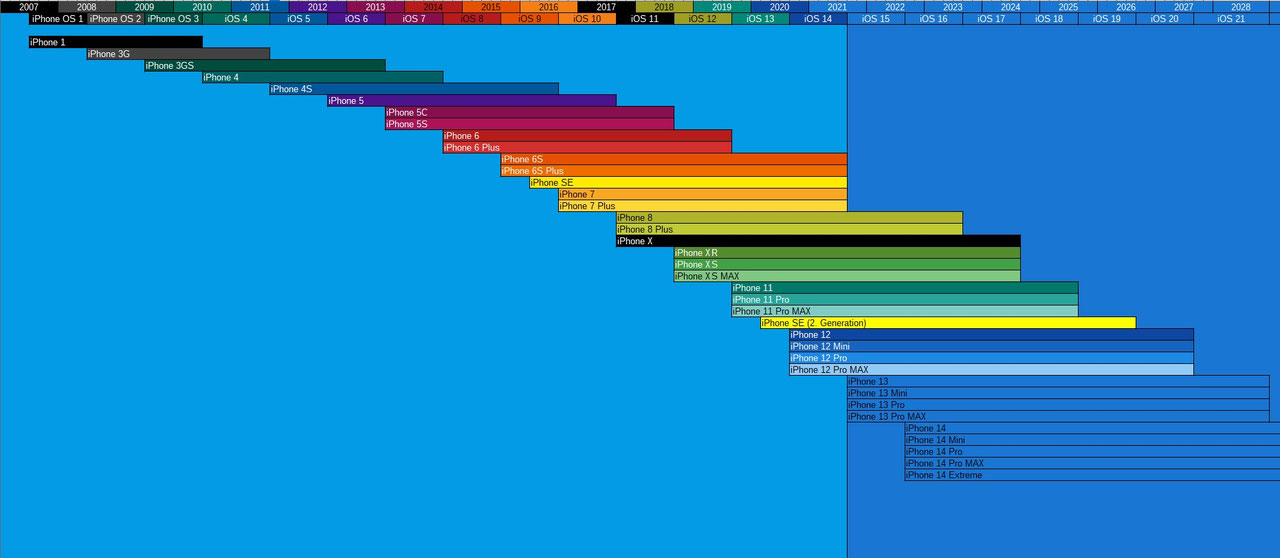The width and height of the screenshot is (1280, 558).
Task: Select the iPhone 12 Mini bar
Action: (991, 347)
